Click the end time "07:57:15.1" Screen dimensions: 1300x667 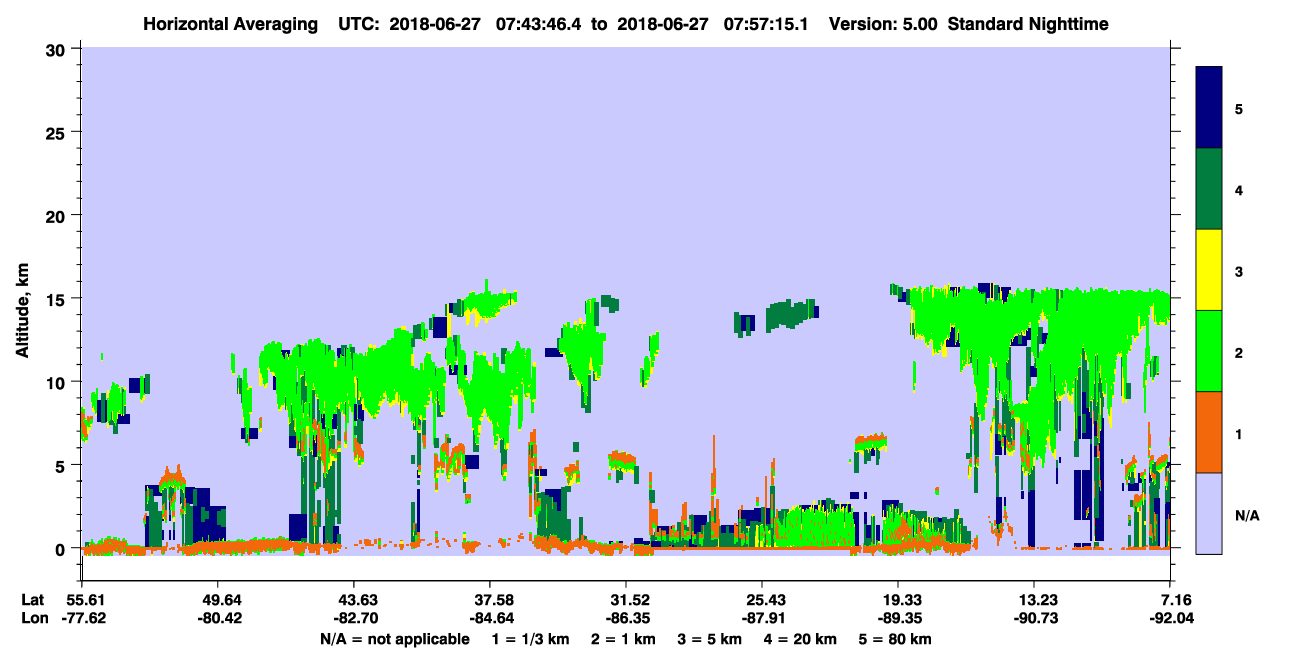point(765,23)
